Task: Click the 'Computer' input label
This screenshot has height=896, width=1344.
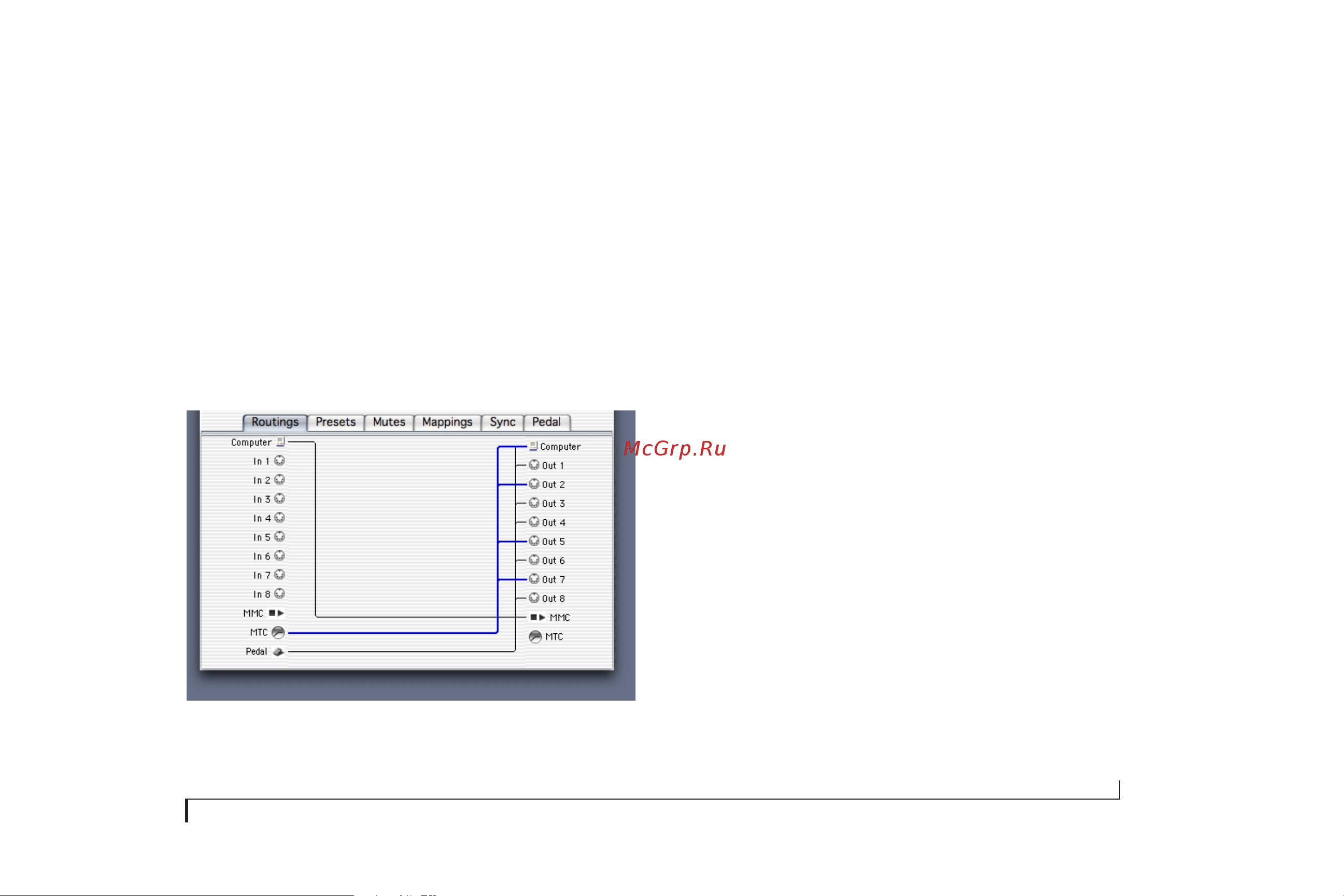Action: click(251, 442)
